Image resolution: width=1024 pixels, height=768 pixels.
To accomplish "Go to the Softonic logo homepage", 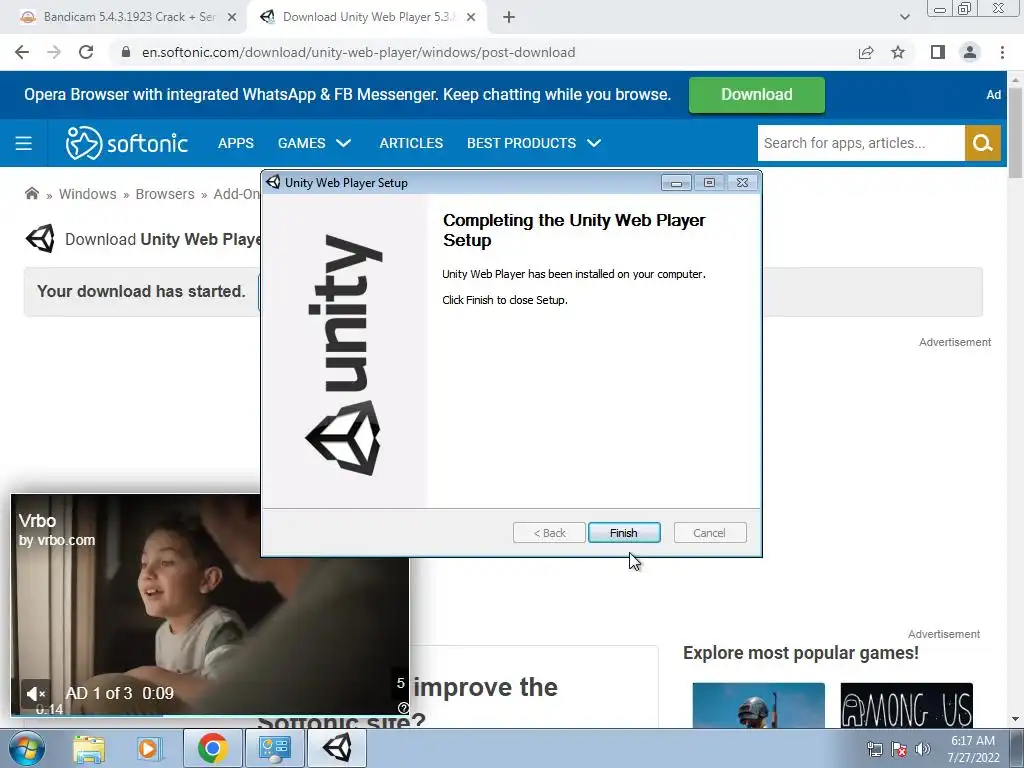I will point(127,143).
